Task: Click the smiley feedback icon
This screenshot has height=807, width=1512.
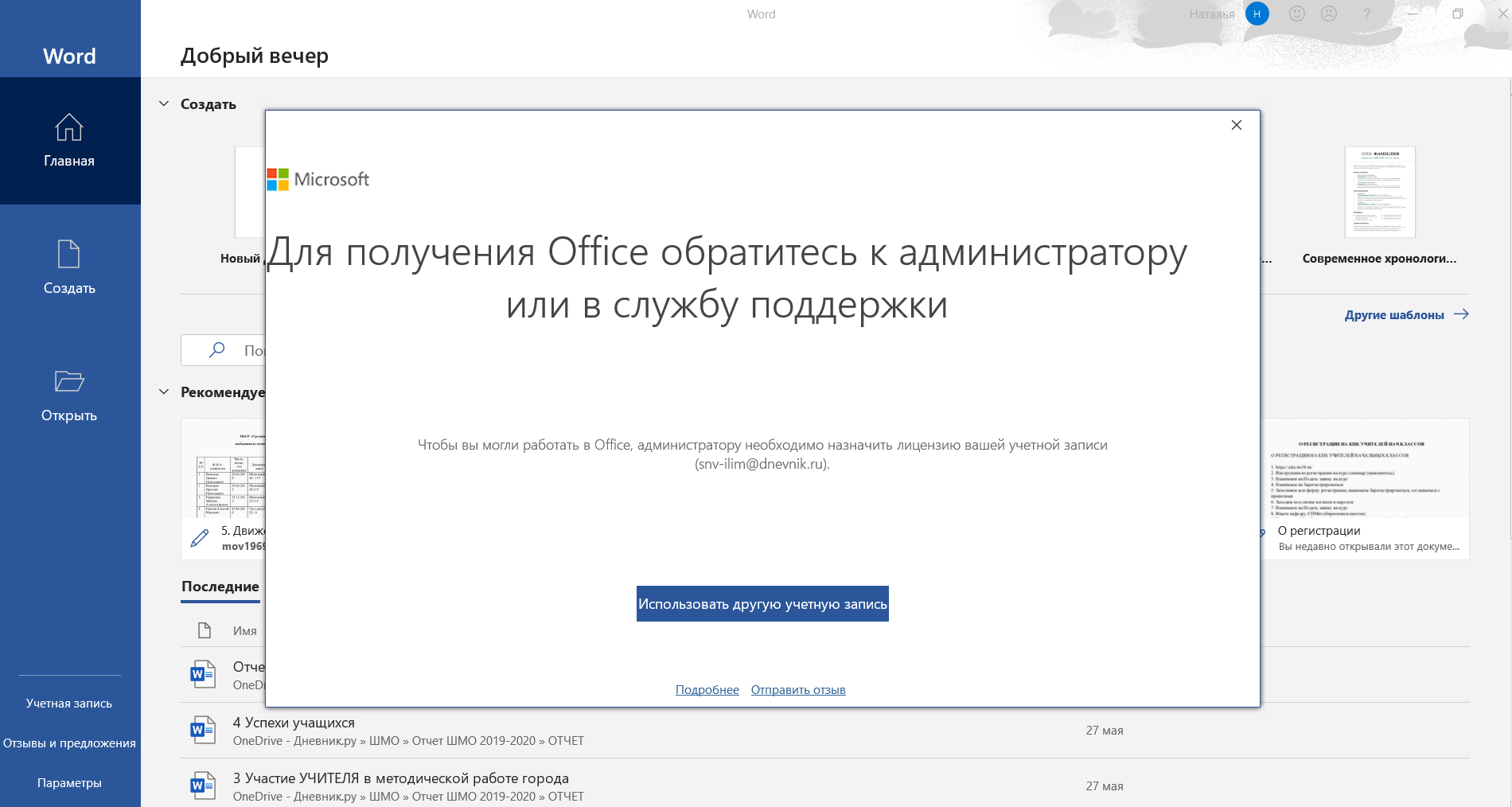Action: point(1297,14)
